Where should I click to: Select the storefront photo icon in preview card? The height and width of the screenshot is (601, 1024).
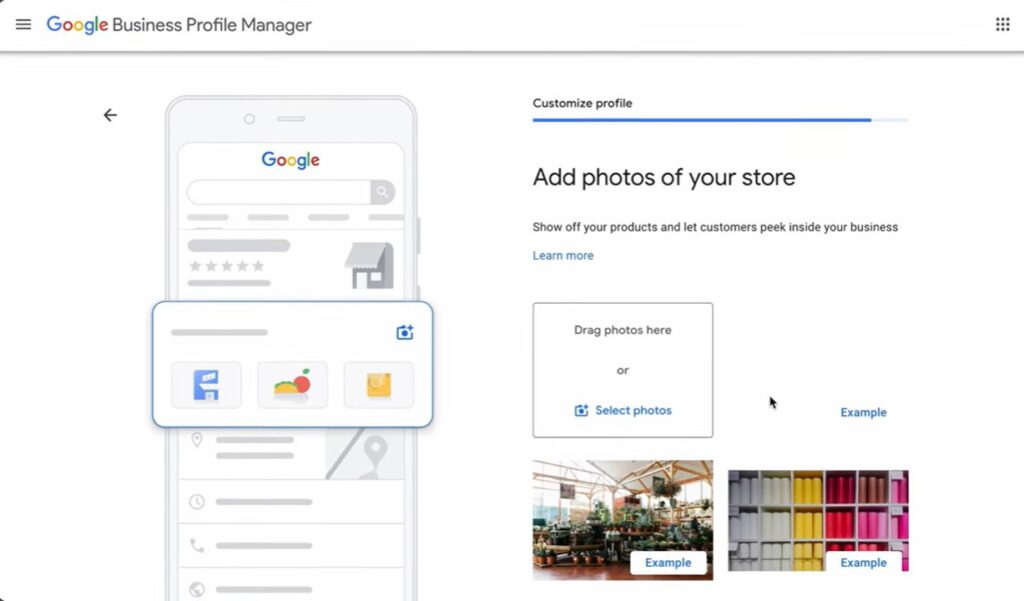pyautogui.click(x=206, y=384)
